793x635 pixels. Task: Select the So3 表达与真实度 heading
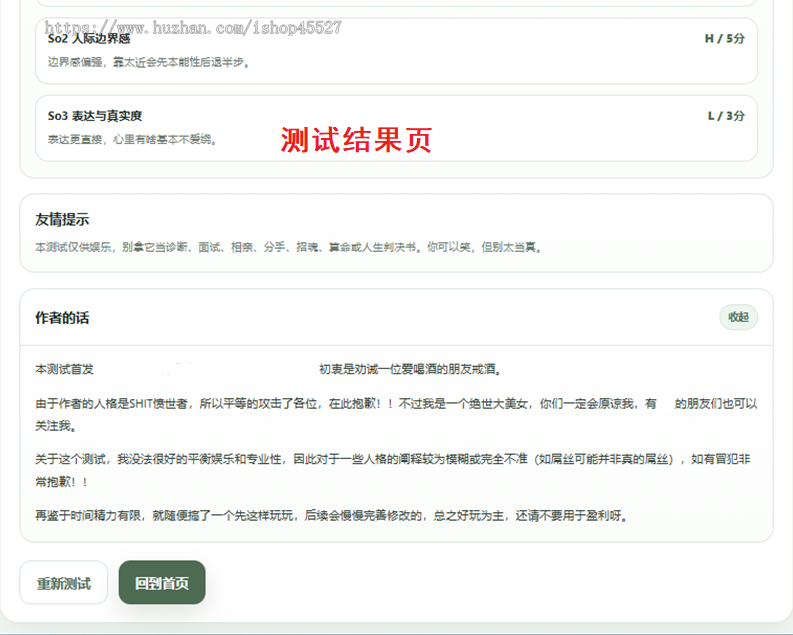[95, 116]
